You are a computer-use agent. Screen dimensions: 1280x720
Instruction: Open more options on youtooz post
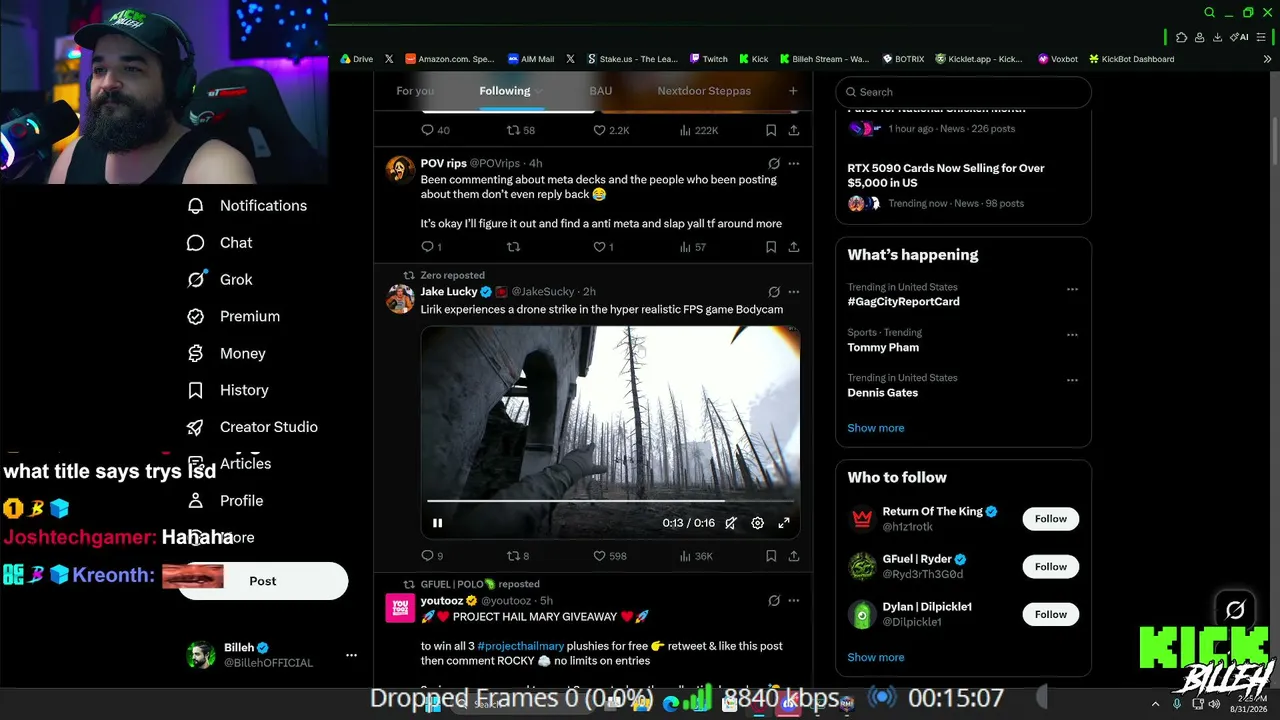pos(794,601)
